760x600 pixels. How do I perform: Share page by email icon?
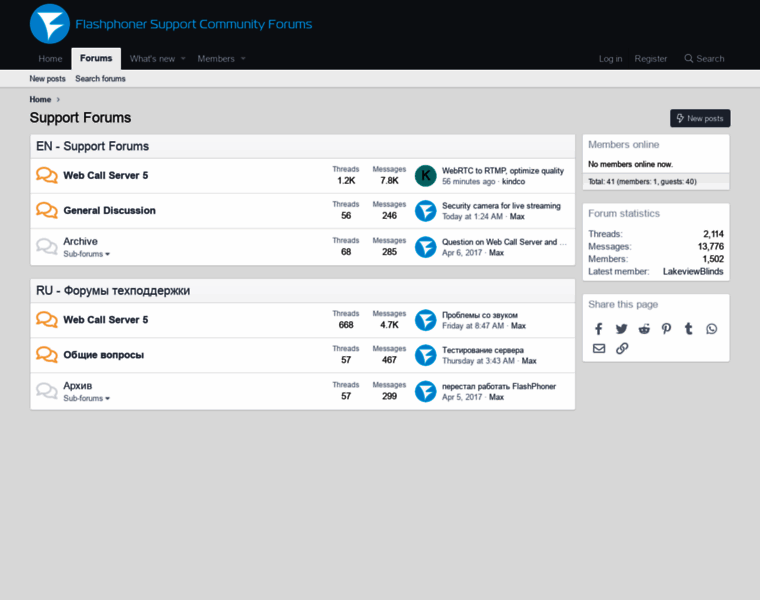click(x=599, y=348)
